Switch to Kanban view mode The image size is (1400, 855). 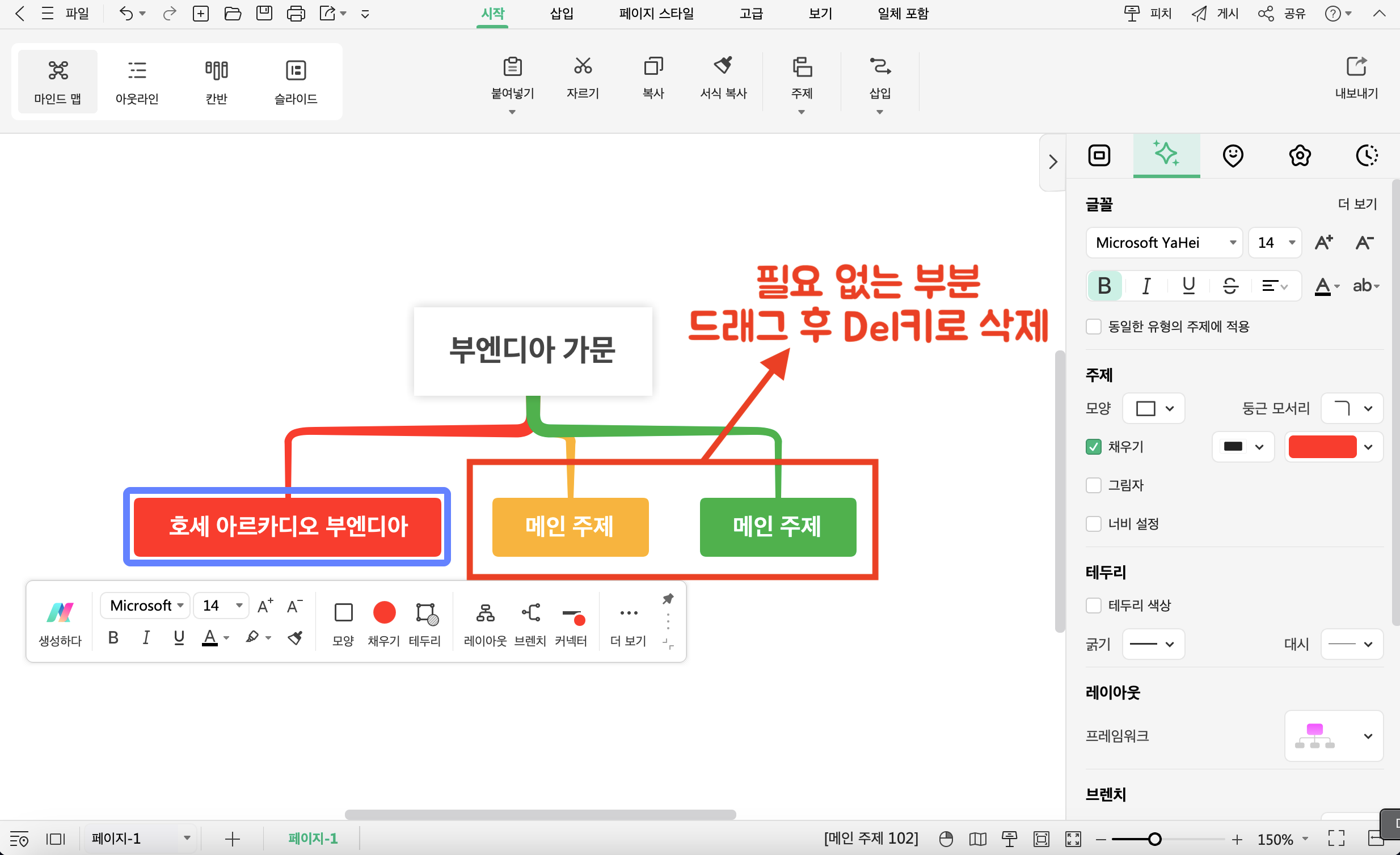coord(216,82)
